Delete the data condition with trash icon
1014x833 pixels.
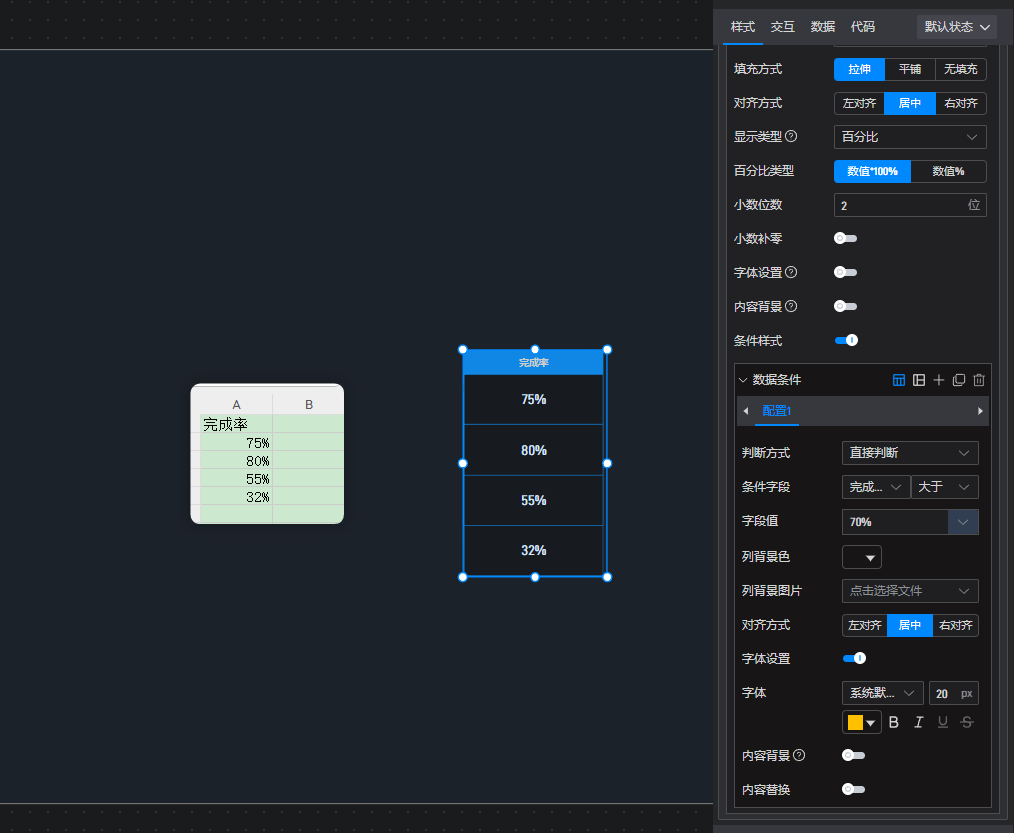tap(978, 380)
